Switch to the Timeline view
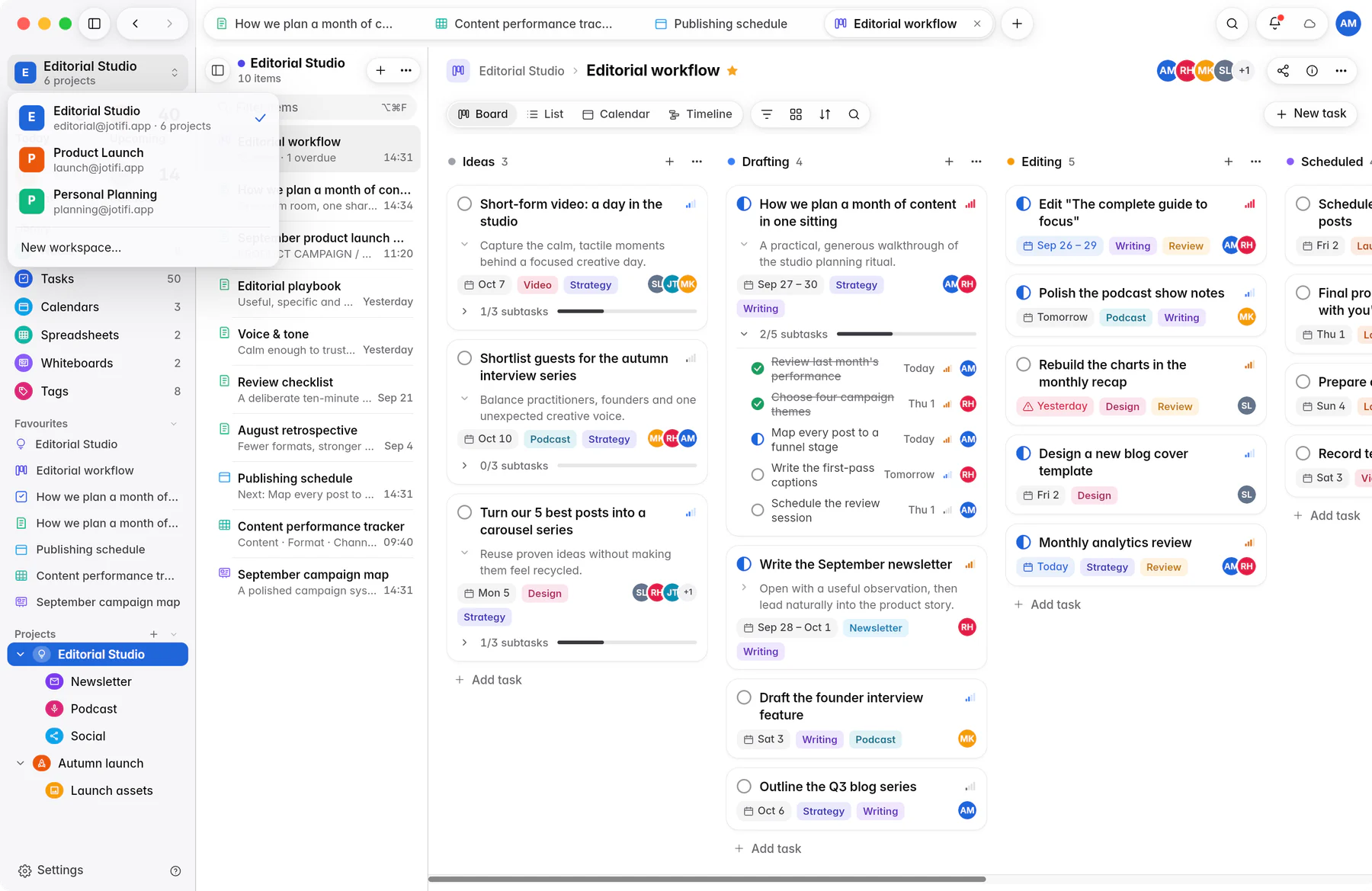This screenshot has width=1372, height=891. 700,114
